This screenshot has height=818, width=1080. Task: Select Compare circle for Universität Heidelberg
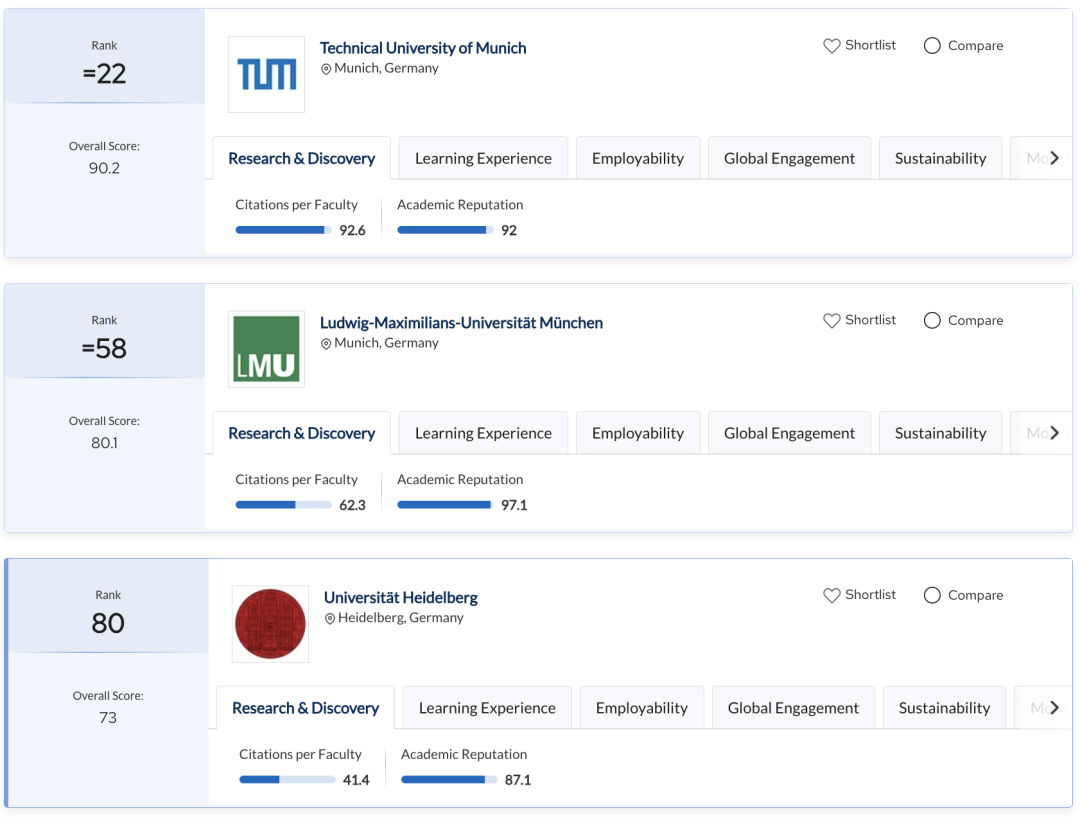coord(932,596)
